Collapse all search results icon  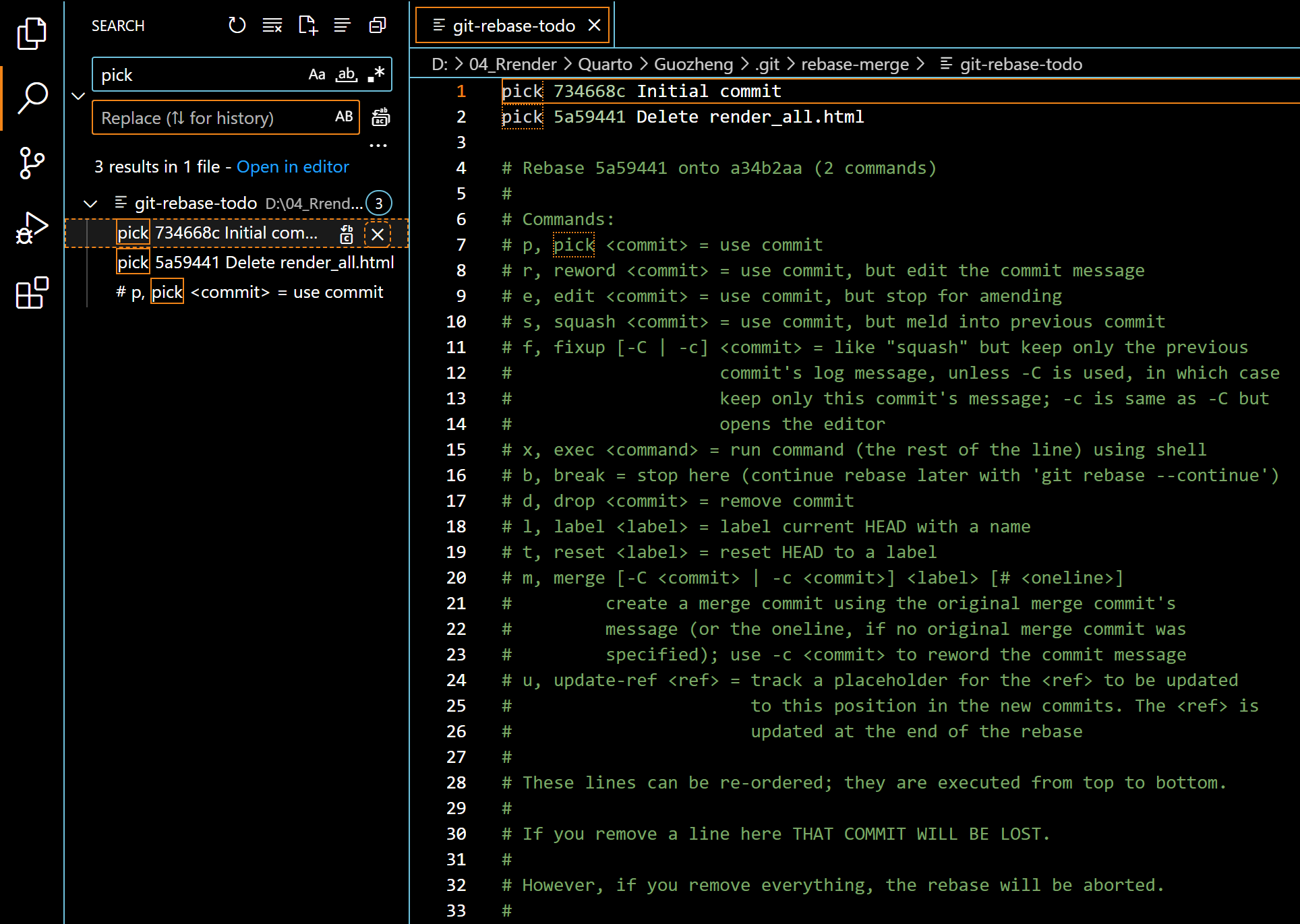pyautogui.click(x=378, y=26)
